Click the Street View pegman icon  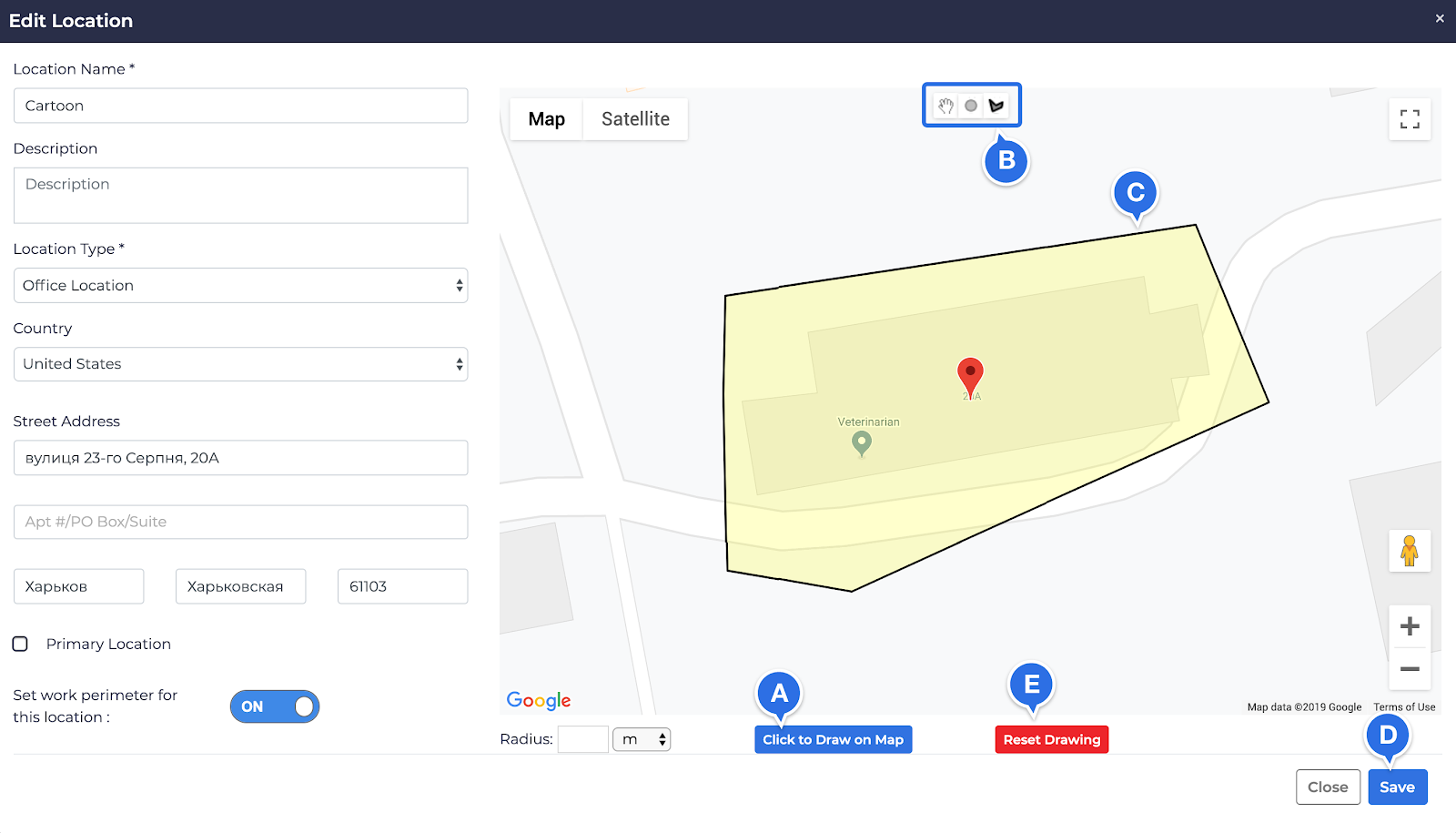[x=1410, y=551]
